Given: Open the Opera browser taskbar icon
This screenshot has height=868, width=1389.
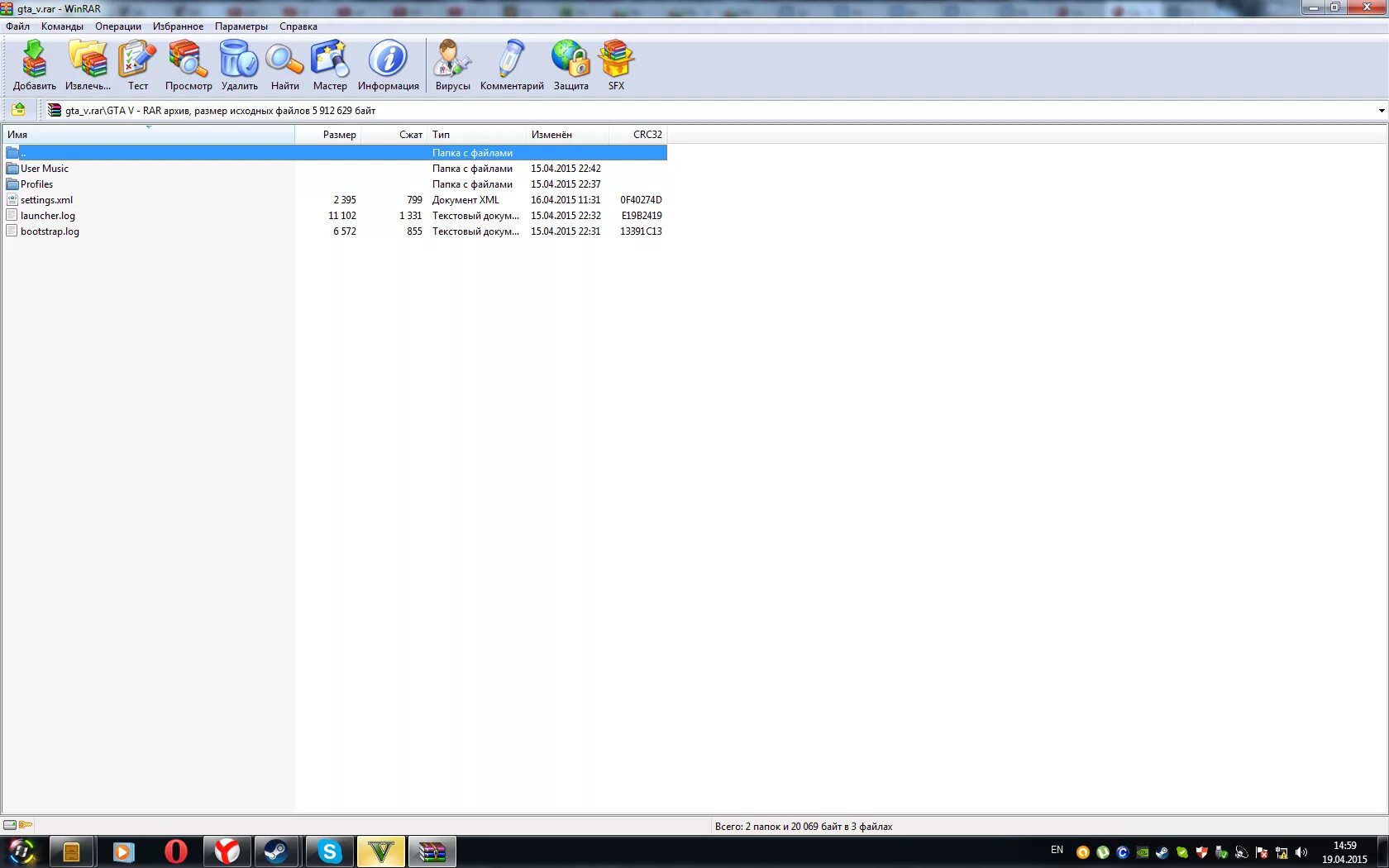Looking at the screenshot, I should 175,851.
